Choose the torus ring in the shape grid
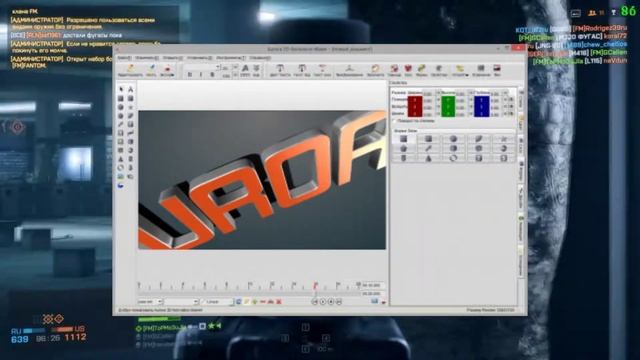This screenshot has height=360, width=640. (453, 158)
